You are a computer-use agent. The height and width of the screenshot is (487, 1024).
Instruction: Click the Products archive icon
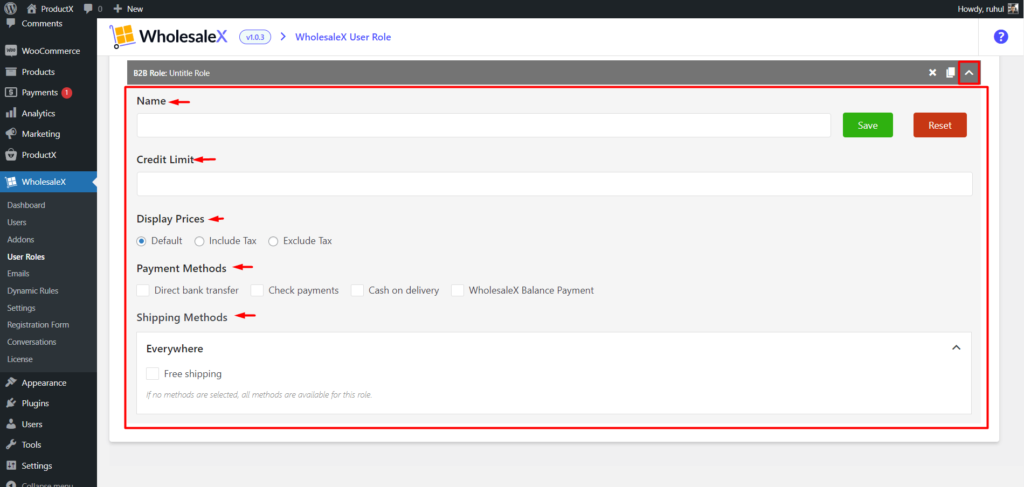point(10,72)
